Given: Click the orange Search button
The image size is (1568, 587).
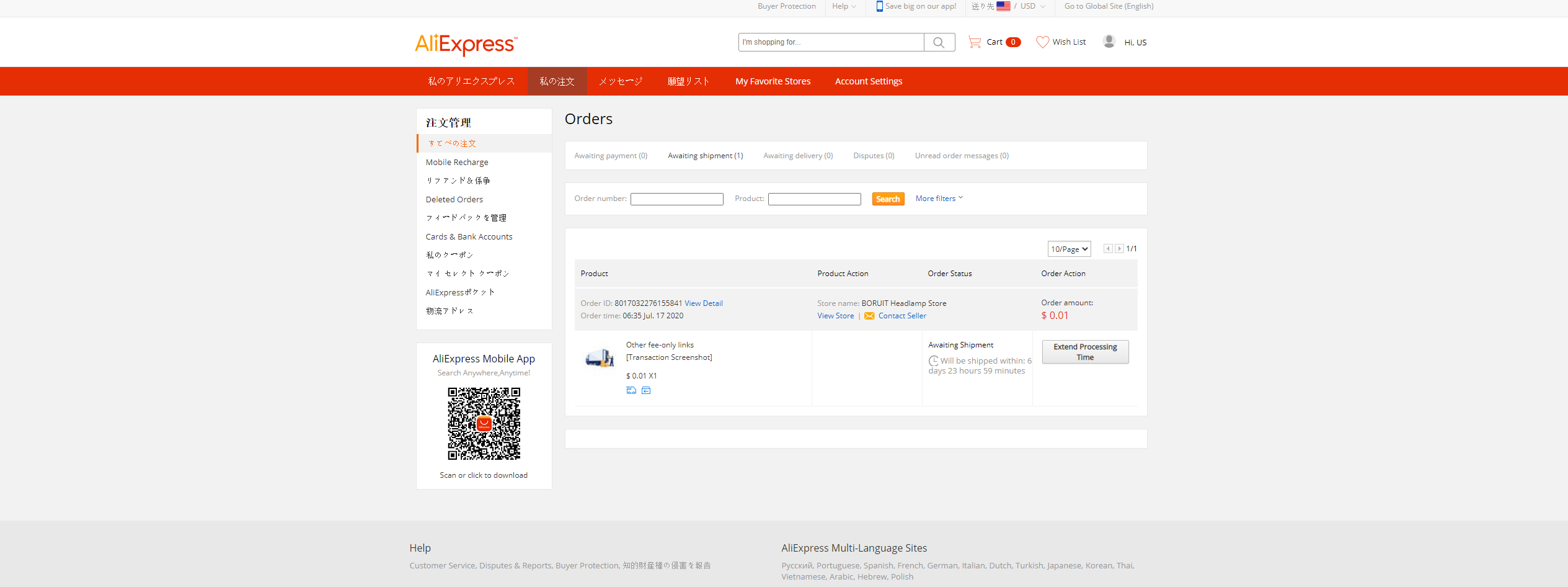Looking at the screenshot, I should 888,199.
